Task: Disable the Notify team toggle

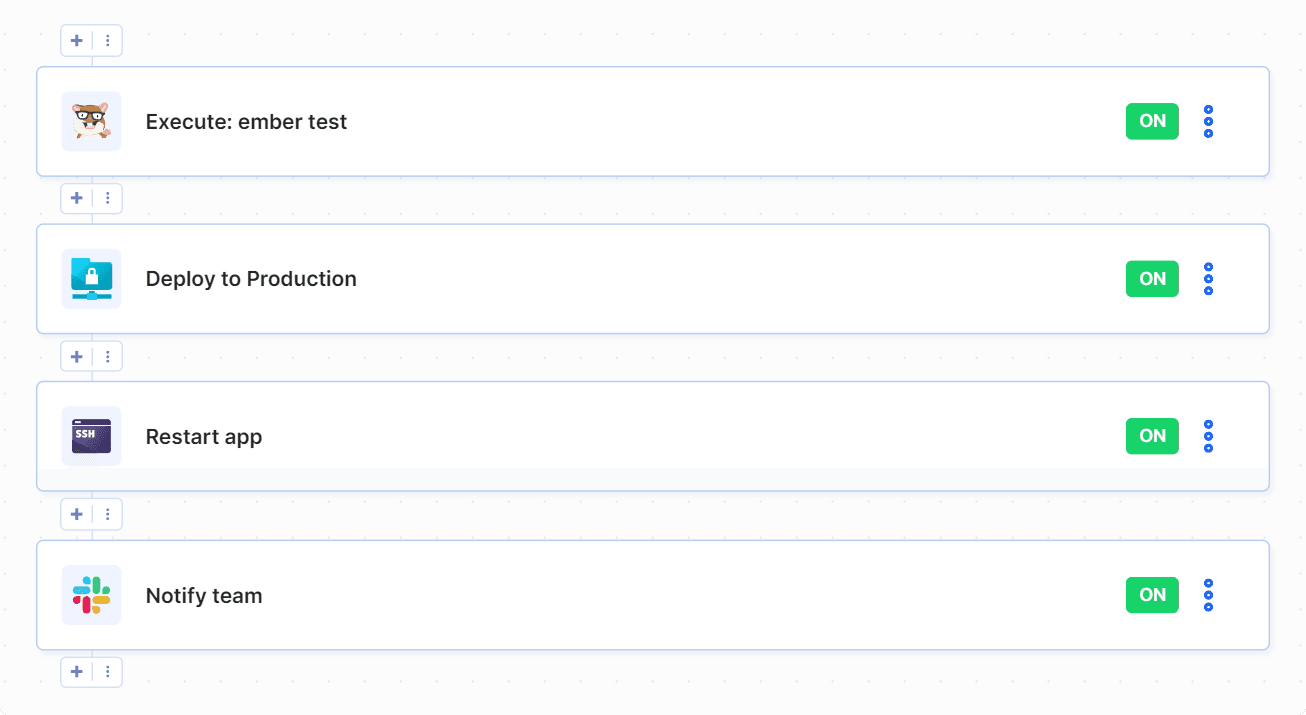Action: (1151, 594)
